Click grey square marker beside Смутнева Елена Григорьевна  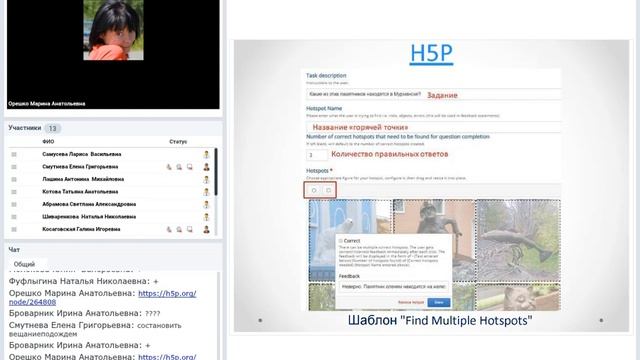(x=14, y=167)
